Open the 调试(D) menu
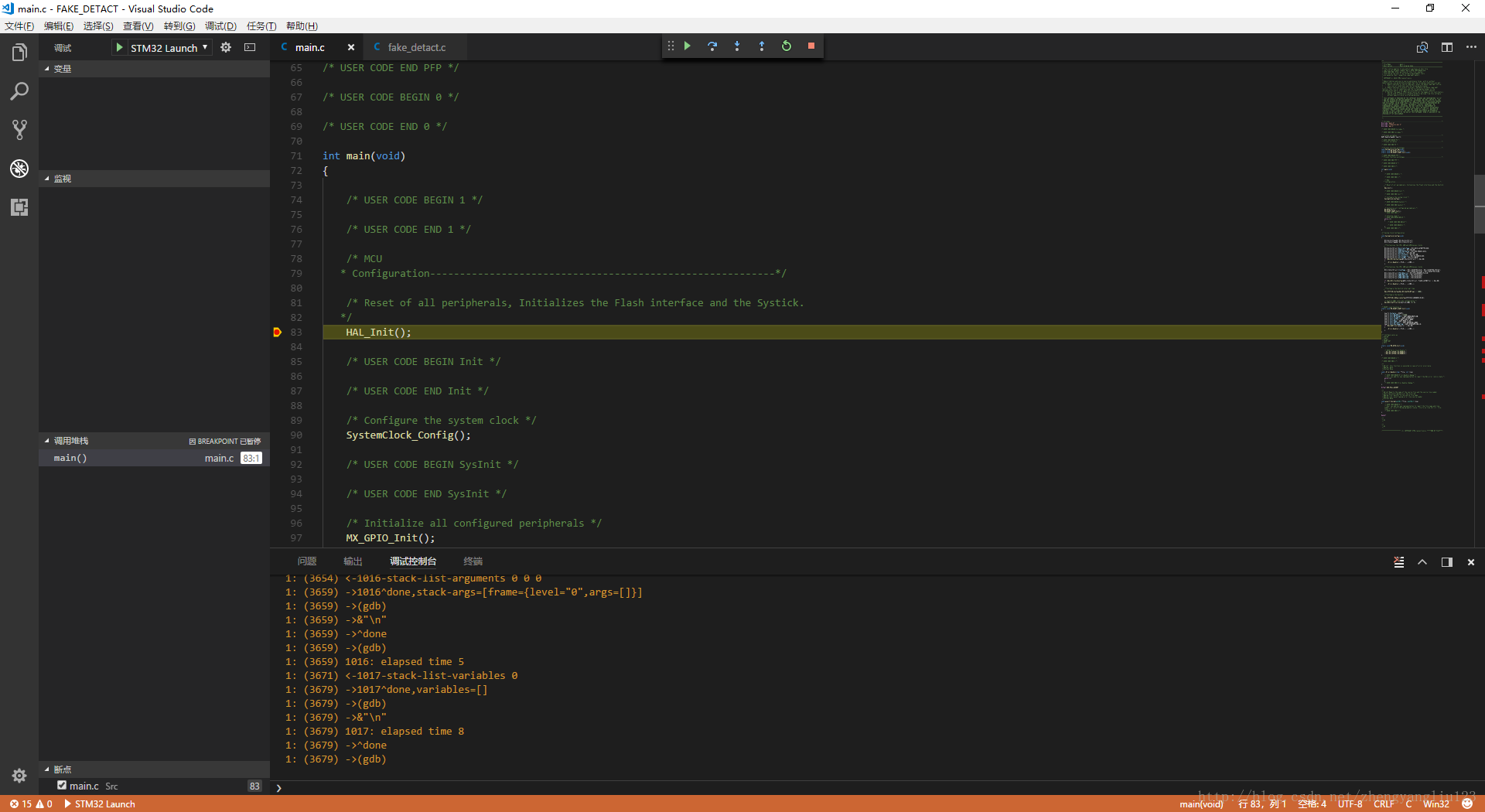 coord(220,26)
